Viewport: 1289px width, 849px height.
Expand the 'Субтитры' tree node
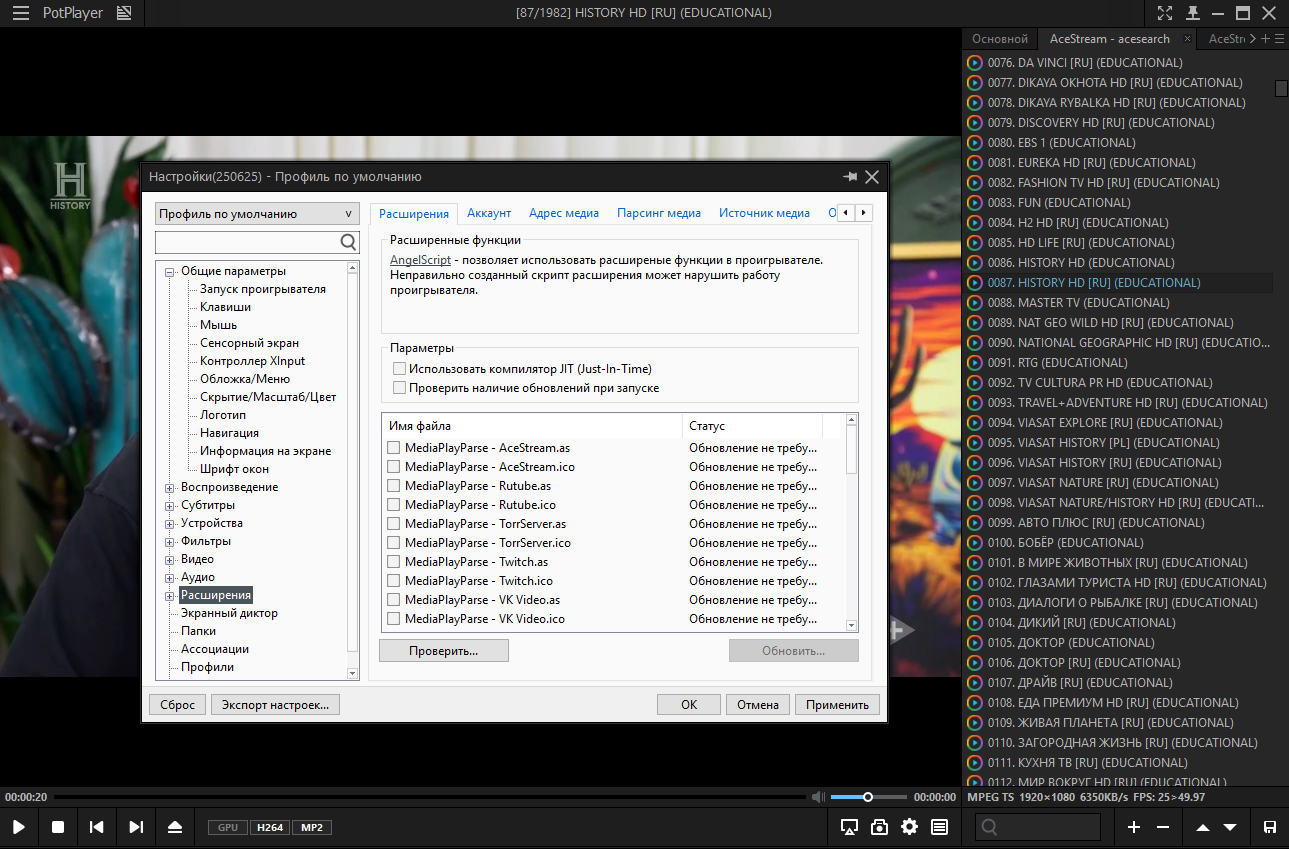[170, 506]
